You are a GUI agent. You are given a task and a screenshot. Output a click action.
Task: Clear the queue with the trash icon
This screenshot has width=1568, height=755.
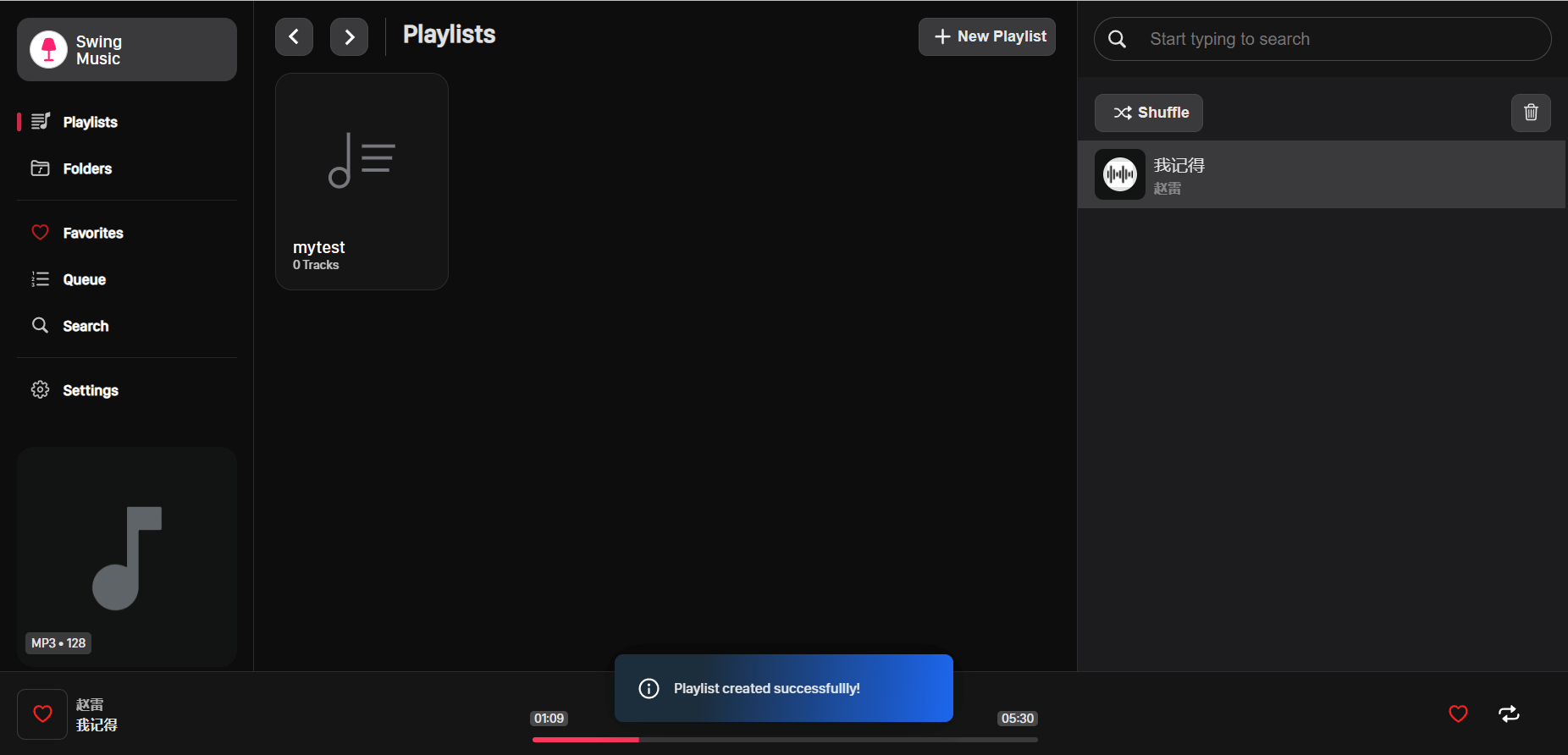pos(1530,113)
